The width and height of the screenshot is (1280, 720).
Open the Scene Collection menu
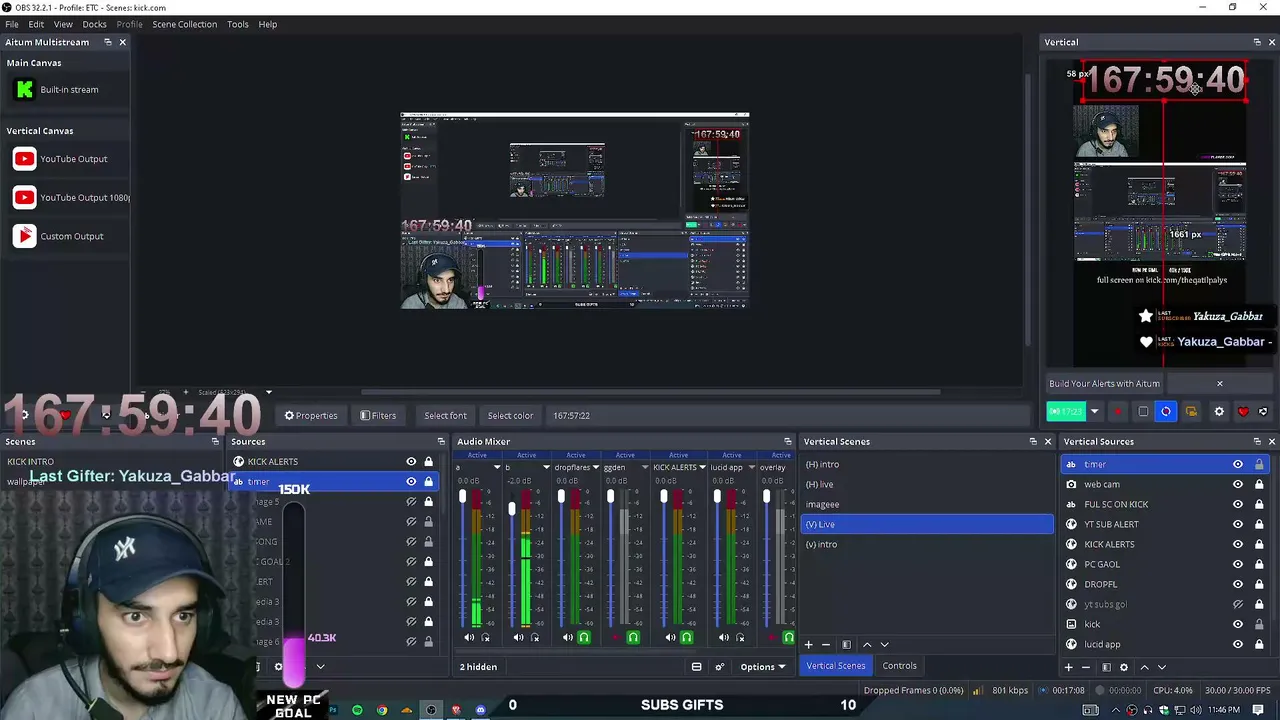184,24
